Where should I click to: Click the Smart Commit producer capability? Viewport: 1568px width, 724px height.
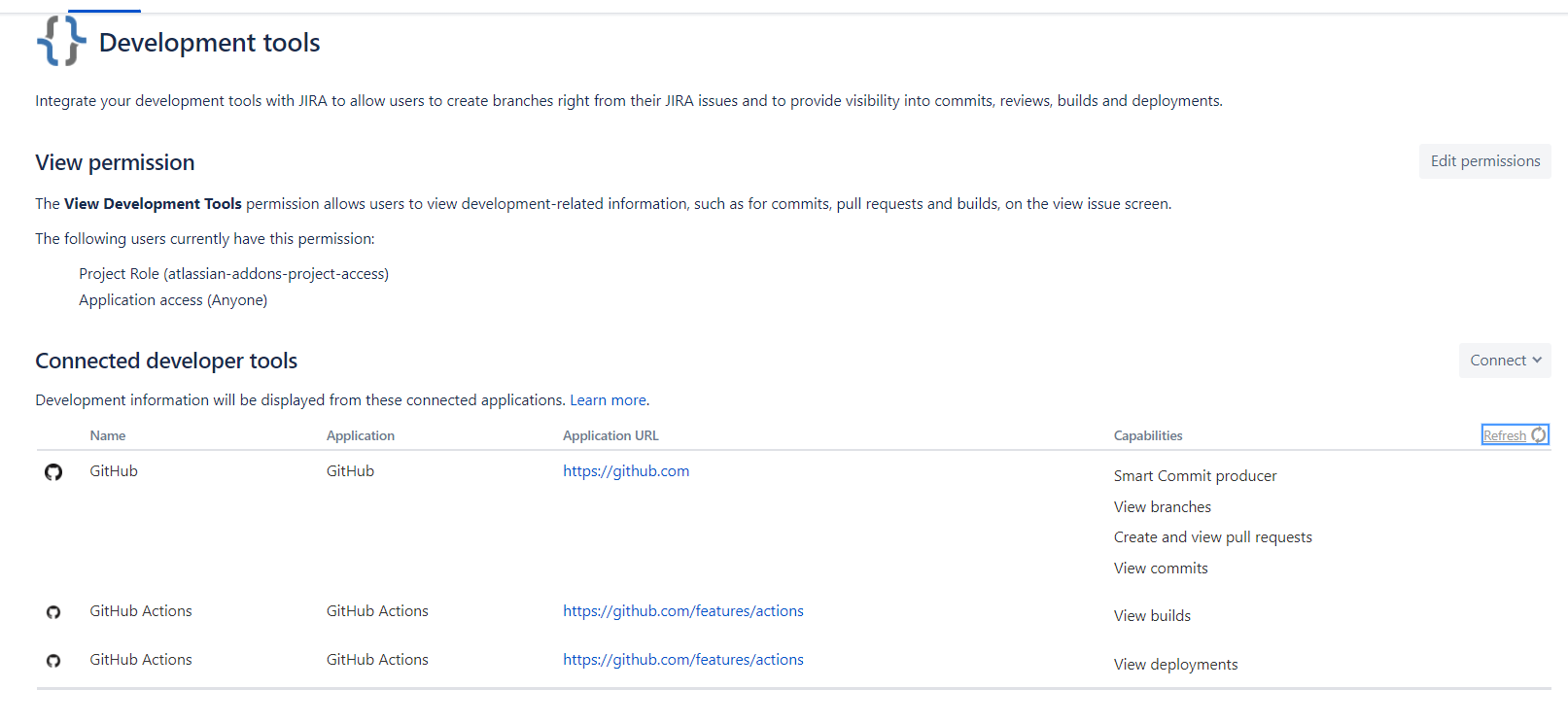[1196, 476]
